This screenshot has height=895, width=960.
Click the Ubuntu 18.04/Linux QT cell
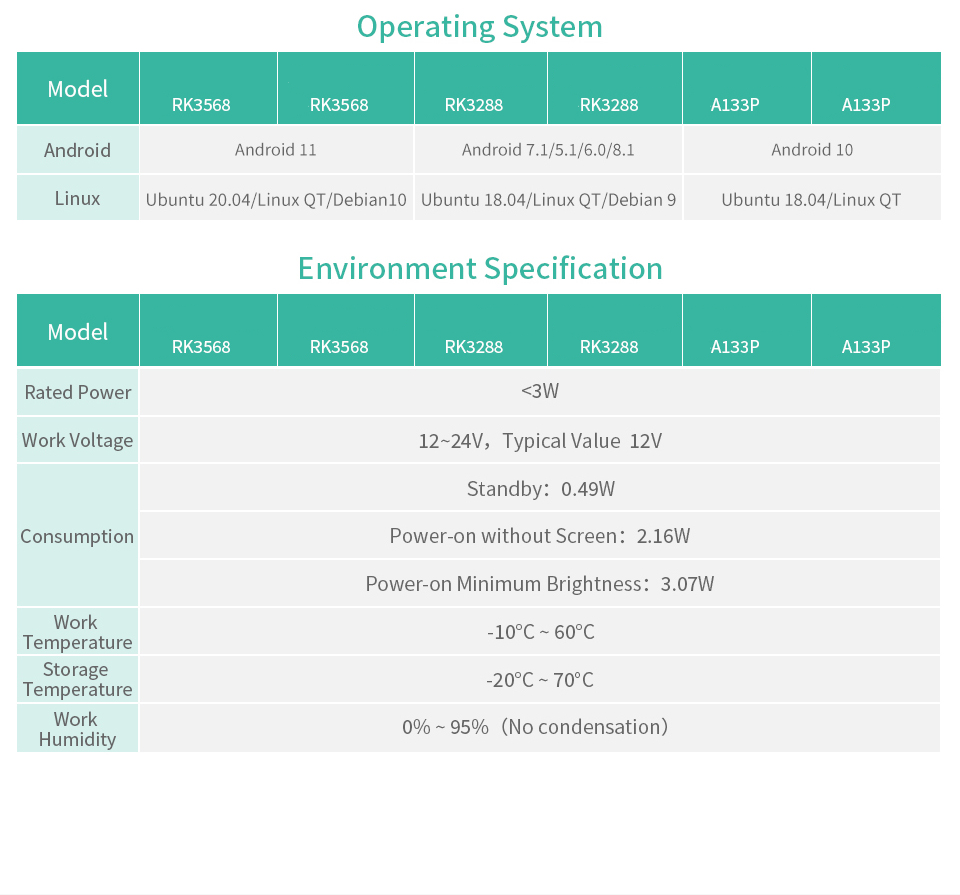tap(812, 198)
